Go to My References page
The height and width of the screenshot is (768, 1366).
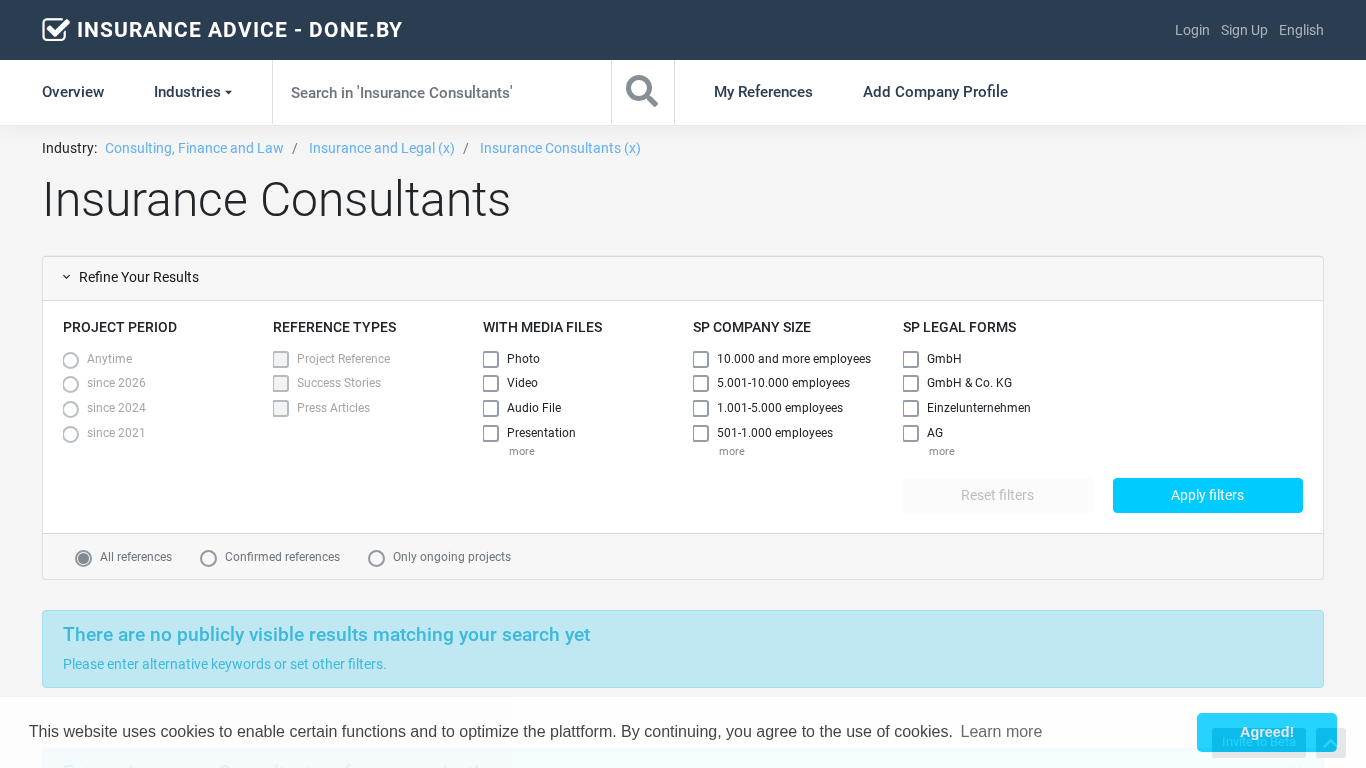pyautogui.click(x=763, y=92)
